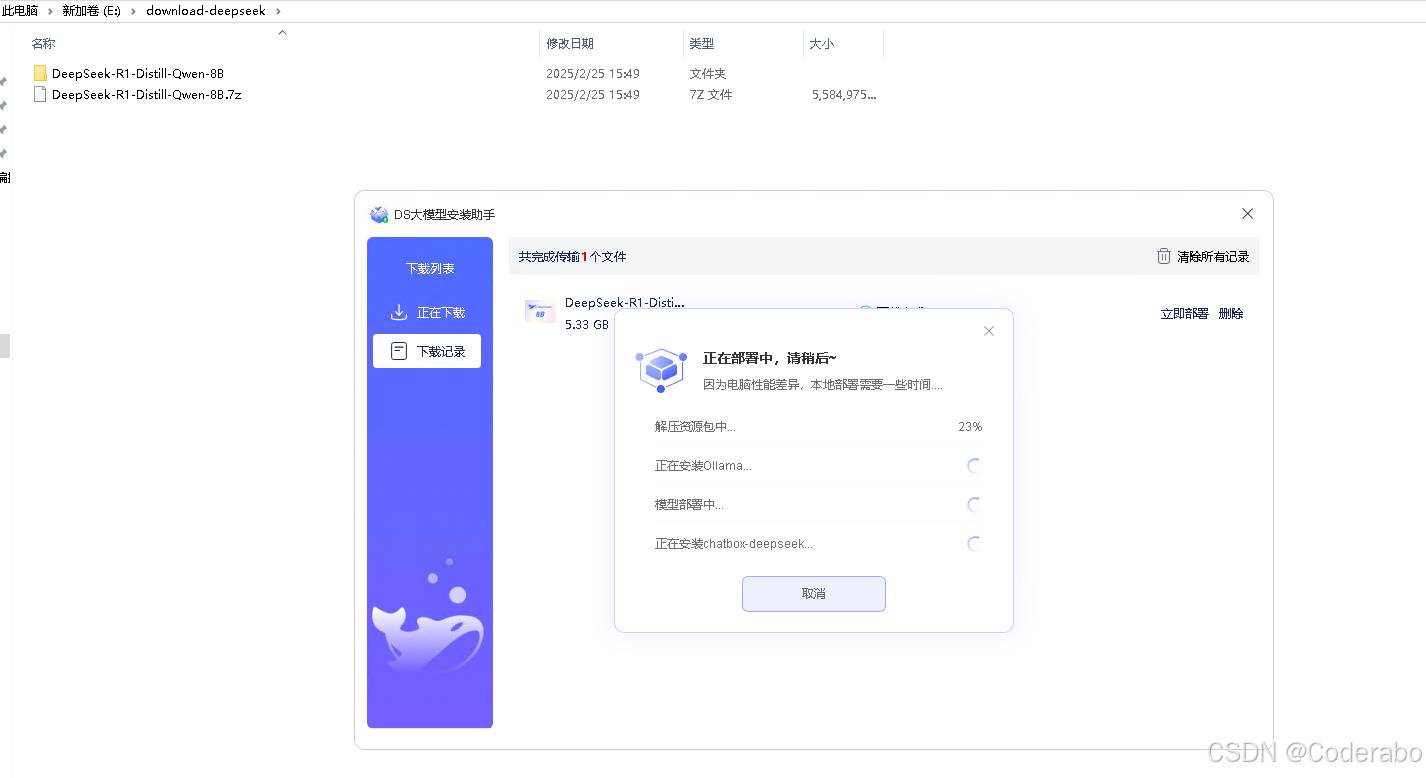Click the 文件夹 type cell

click(708, 74)
